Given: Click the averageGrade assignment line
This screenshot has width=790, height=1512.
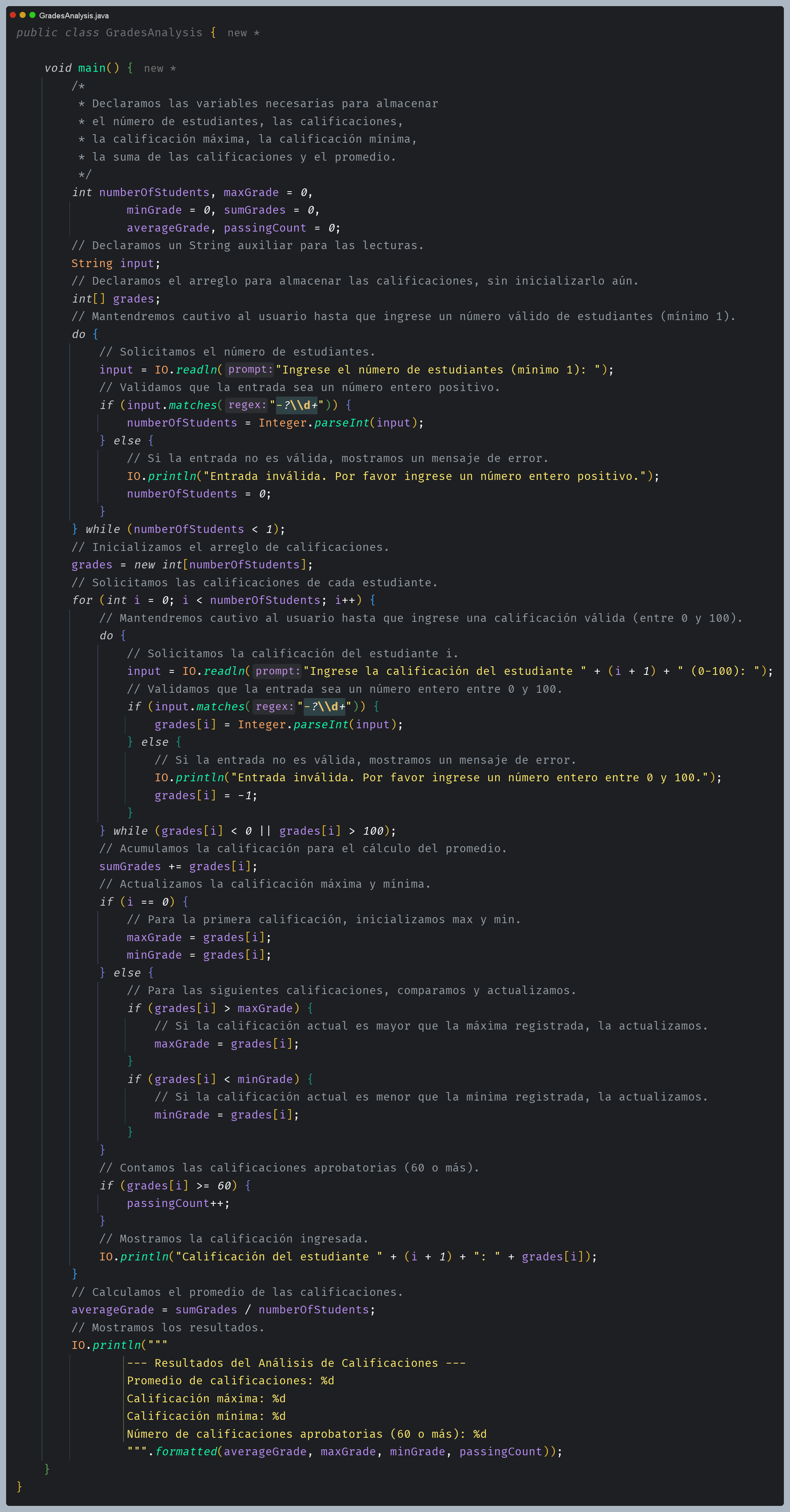Looking at the screenshot, I should tap(223, 1309).
